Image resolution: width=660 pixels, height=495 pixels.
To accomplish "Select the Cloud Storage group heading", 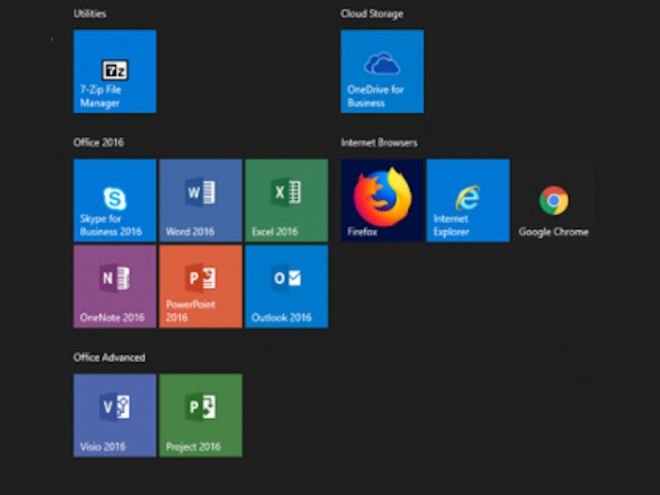I will (372, 13).
